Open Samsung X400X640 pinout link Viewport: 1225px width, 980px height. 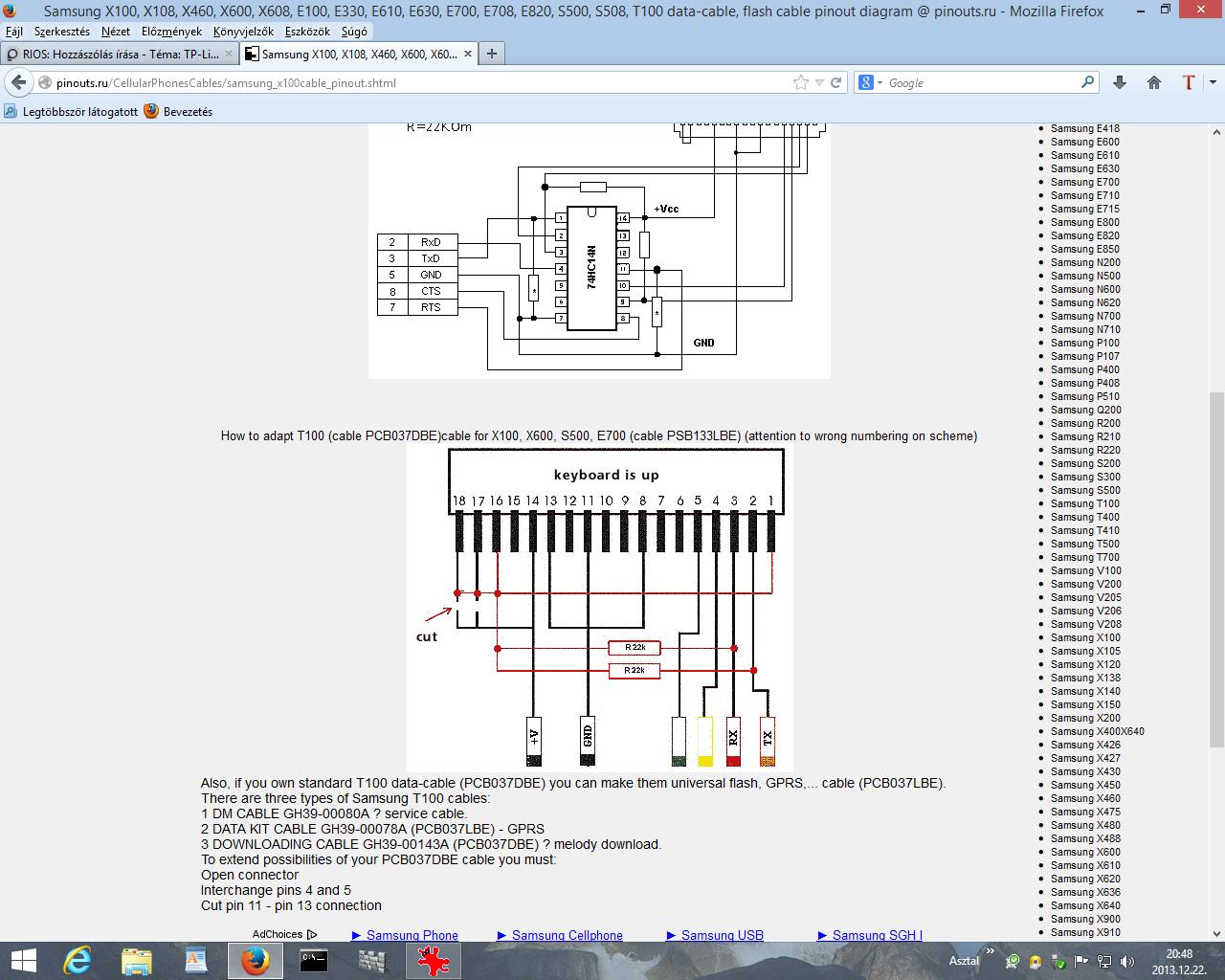(x=1098, y=731)
